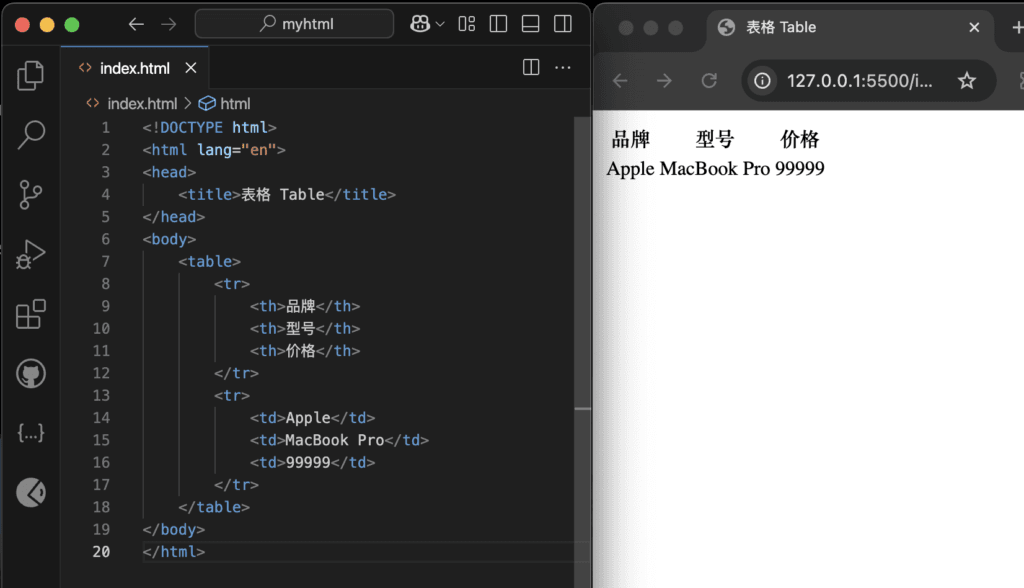Click the <table> tag on line 7
Image resolution: width=1024 pixels, height=588 pixels.
(x=210, y=261)
